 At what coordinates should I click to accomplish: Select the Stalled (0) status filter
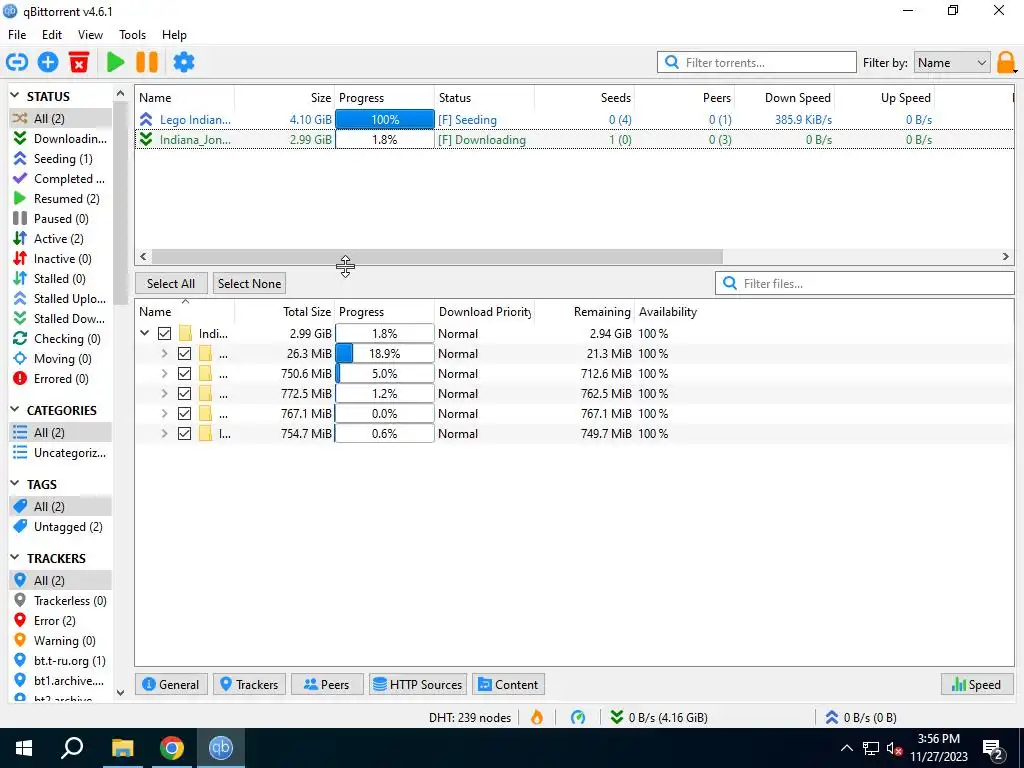pyautogui.click(x=60, y=279)
